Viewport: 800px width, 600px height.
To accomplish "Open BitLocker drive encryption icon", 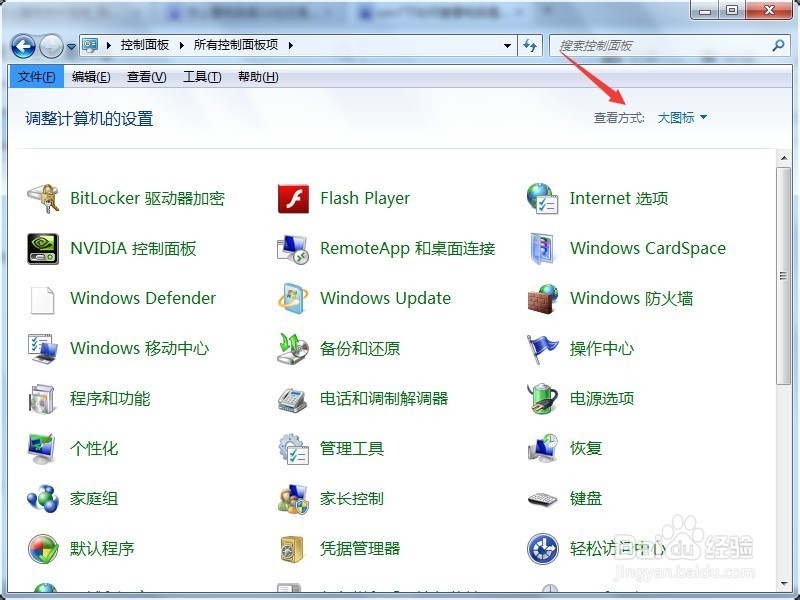I will (x=43, y=198).
